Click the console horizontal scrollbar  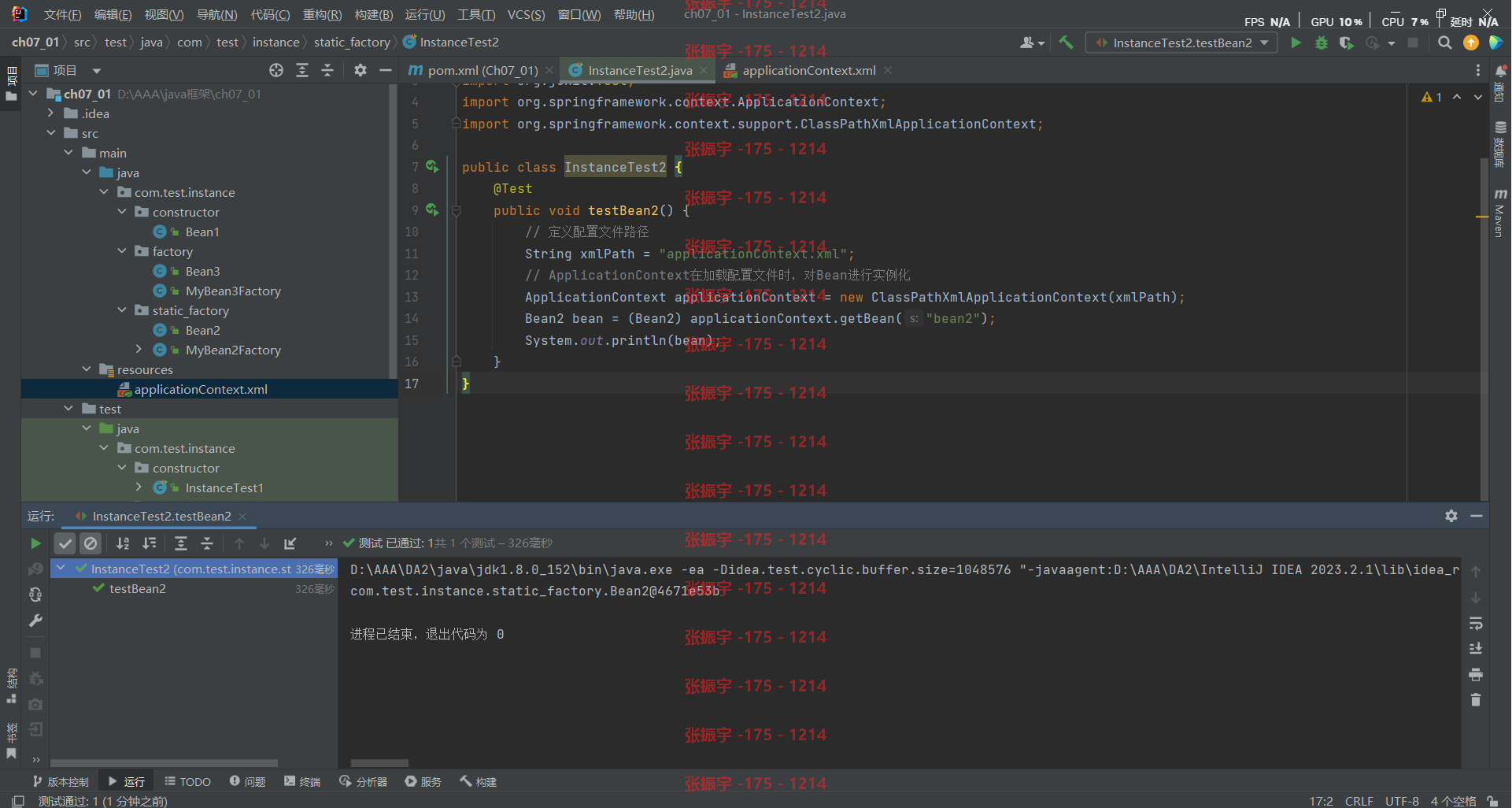(379, 763)
